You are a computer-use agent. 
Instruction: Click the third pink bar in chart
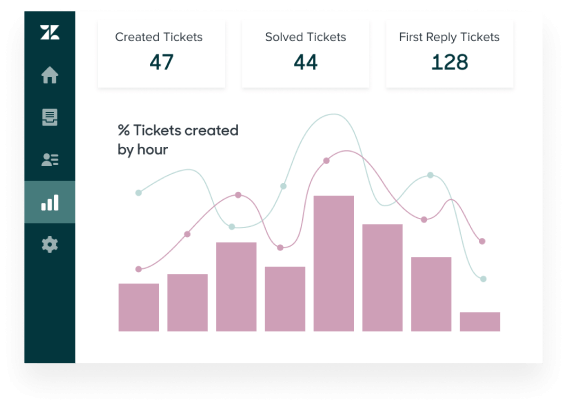(x=236, y=286)
